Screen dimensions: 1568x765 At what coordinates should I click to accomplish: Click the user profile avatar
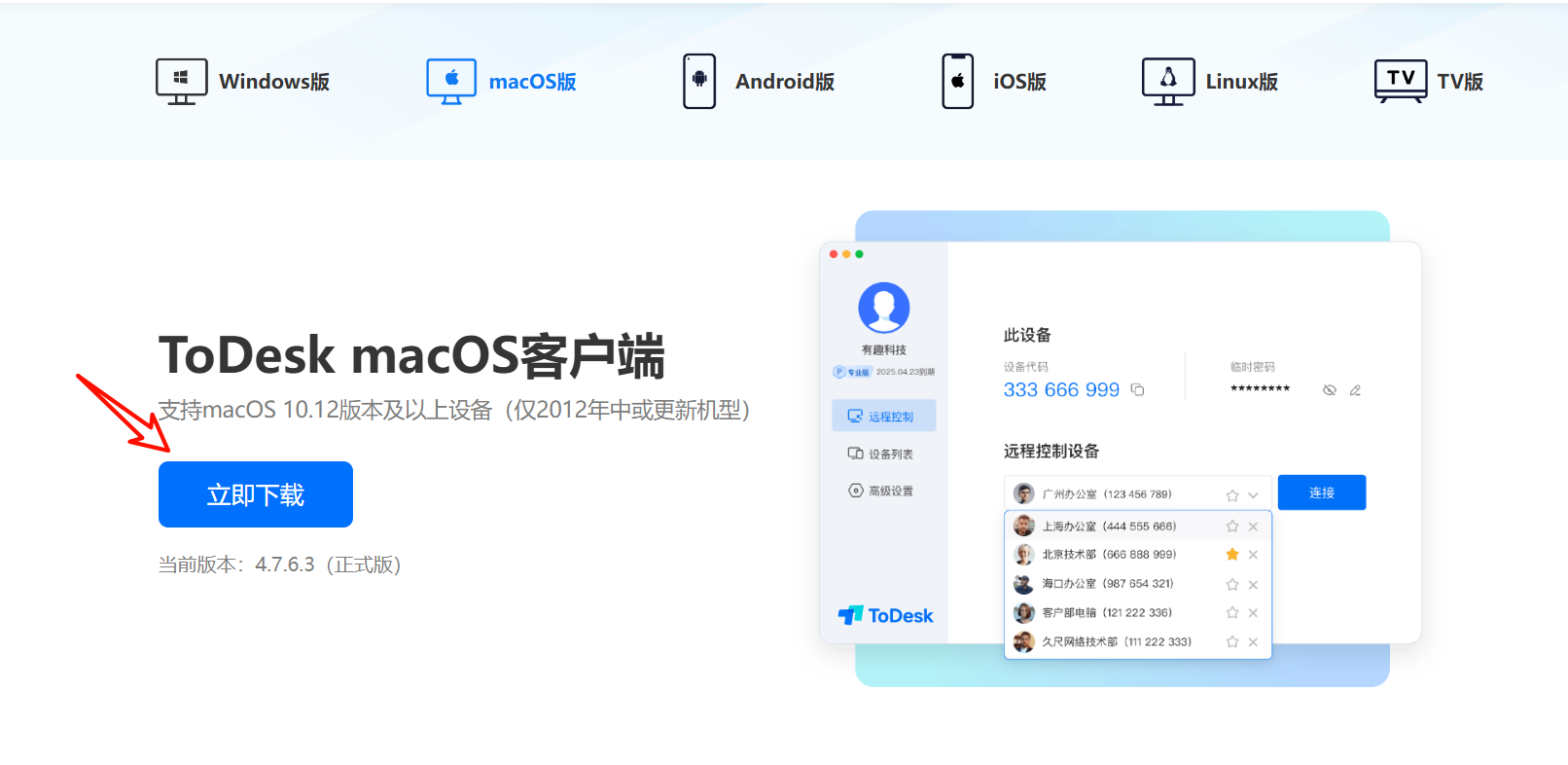point(883,308)
